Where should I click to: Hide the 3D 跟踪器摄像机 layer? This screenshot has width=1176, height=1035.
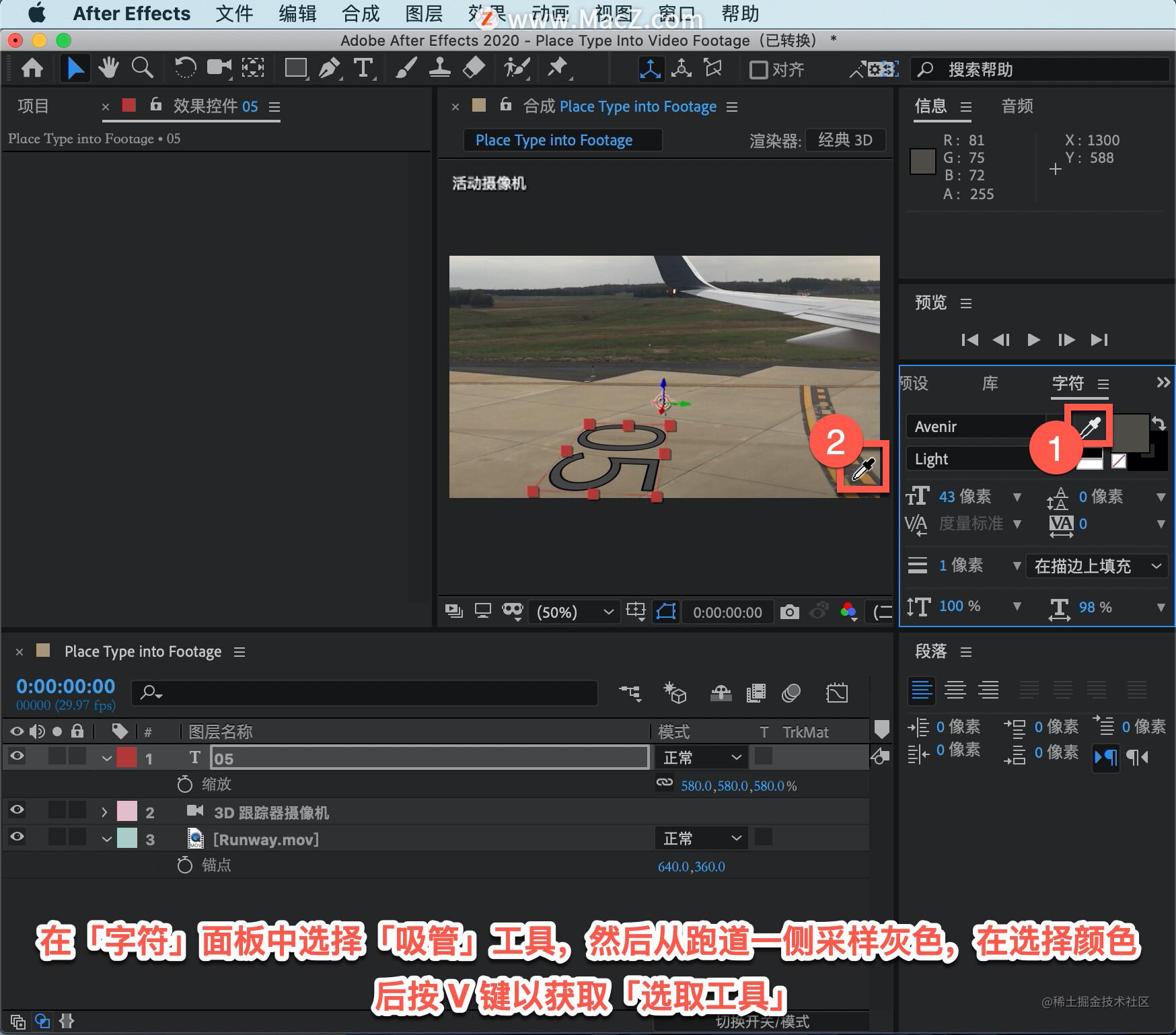[17, 810]
